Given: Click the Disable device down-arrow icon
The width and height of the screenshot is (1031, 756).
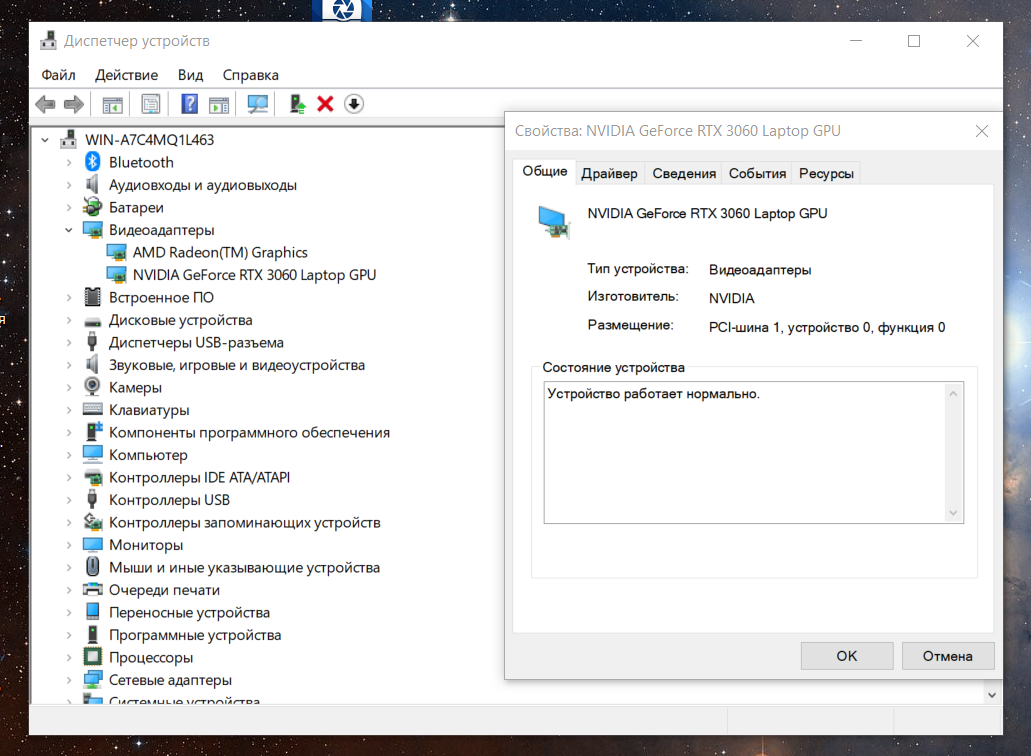Looking at the screenshot, I should (x=354, y=104).
